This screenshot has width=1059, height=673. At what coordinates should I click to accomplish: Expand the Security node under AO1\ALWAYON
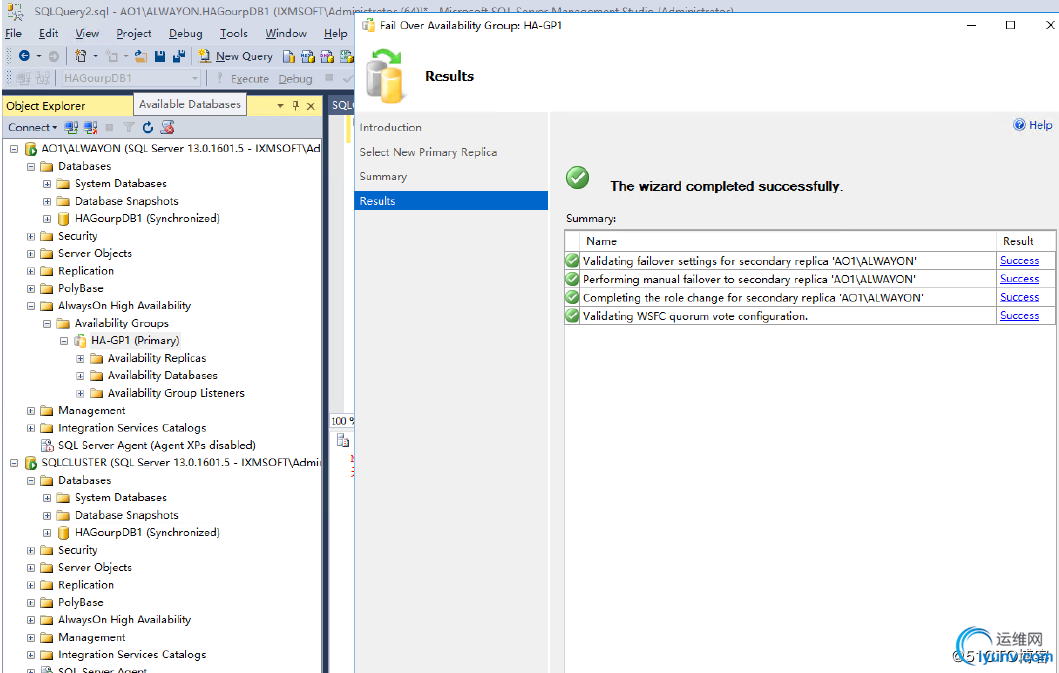click(30, 236)
